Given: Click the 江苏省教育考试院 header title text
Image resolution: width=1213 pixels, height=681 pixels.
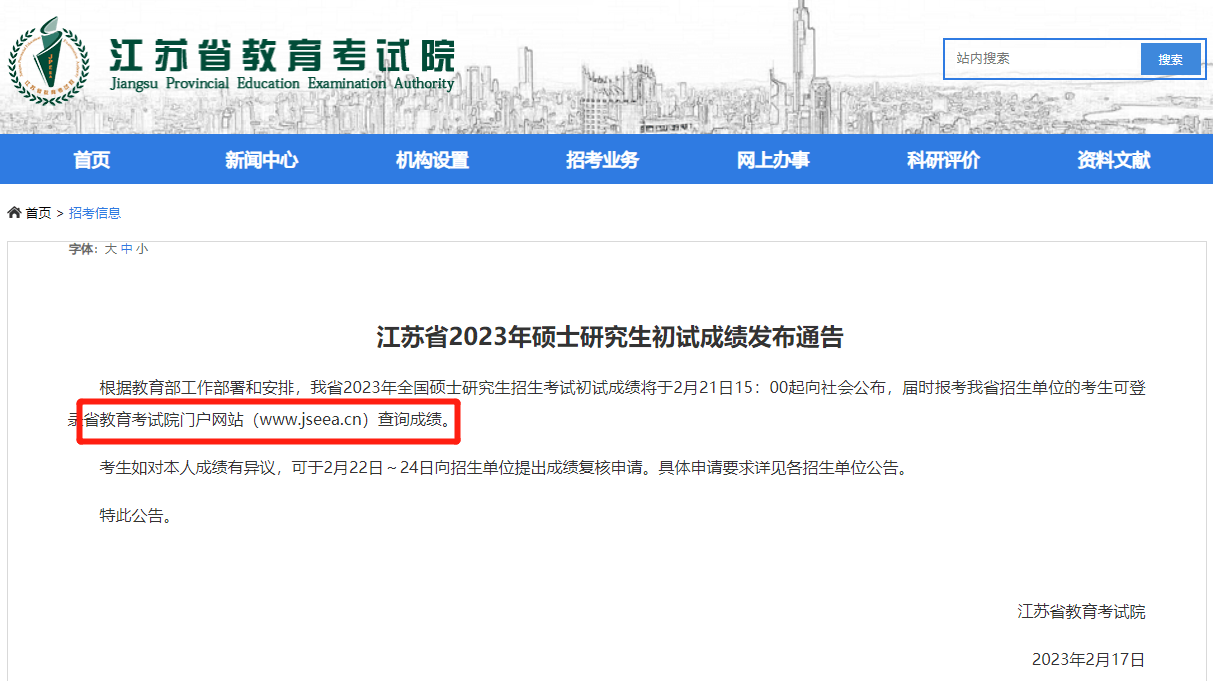Looking at the screenshot, I should click(281, 54).
